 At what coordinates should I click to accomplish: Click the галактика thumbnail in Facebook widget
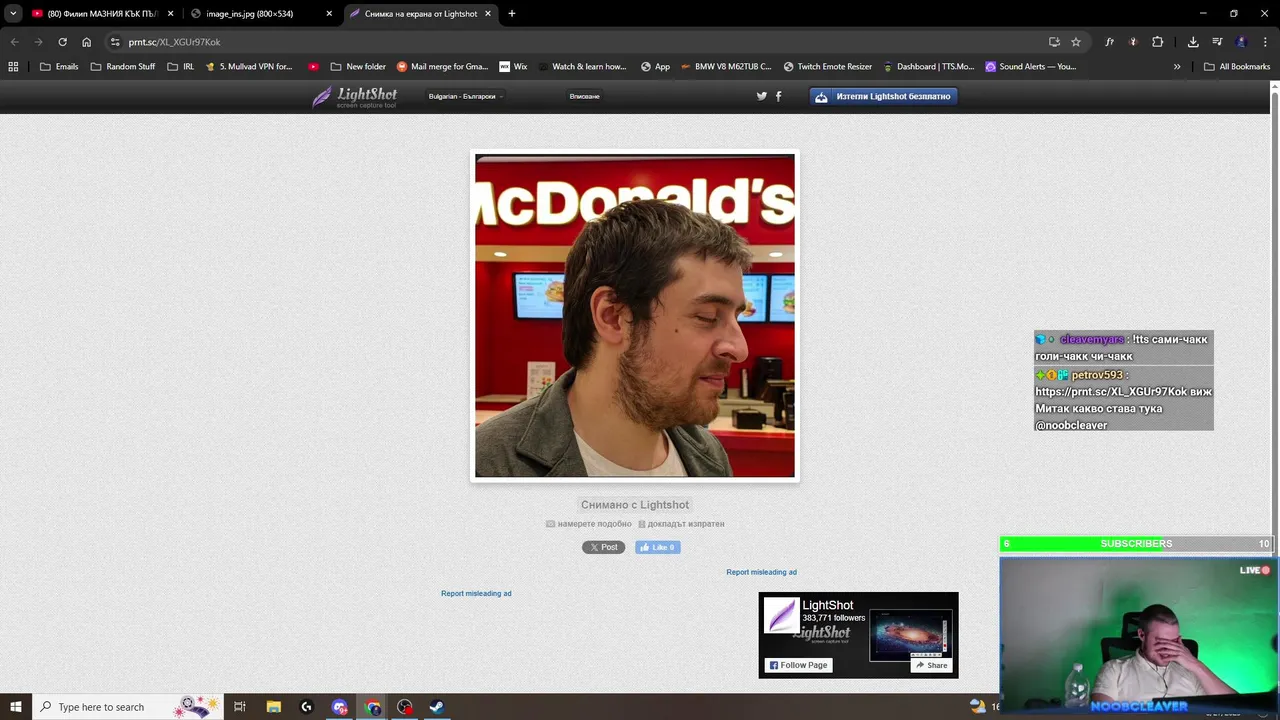[x=911, y=635]
